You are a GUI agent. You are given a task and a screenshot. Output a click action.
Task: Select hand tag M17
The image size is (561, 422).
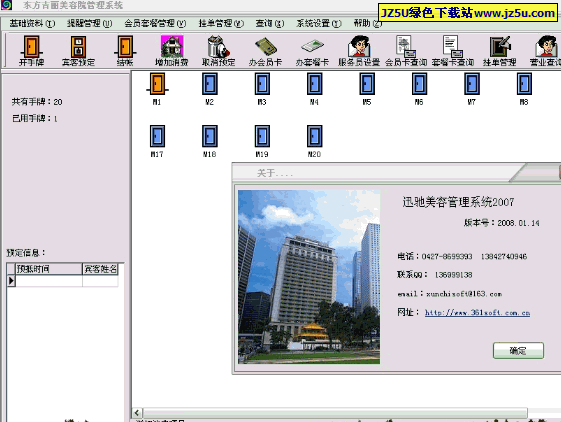pyautogui.click(x=157, y=141)
